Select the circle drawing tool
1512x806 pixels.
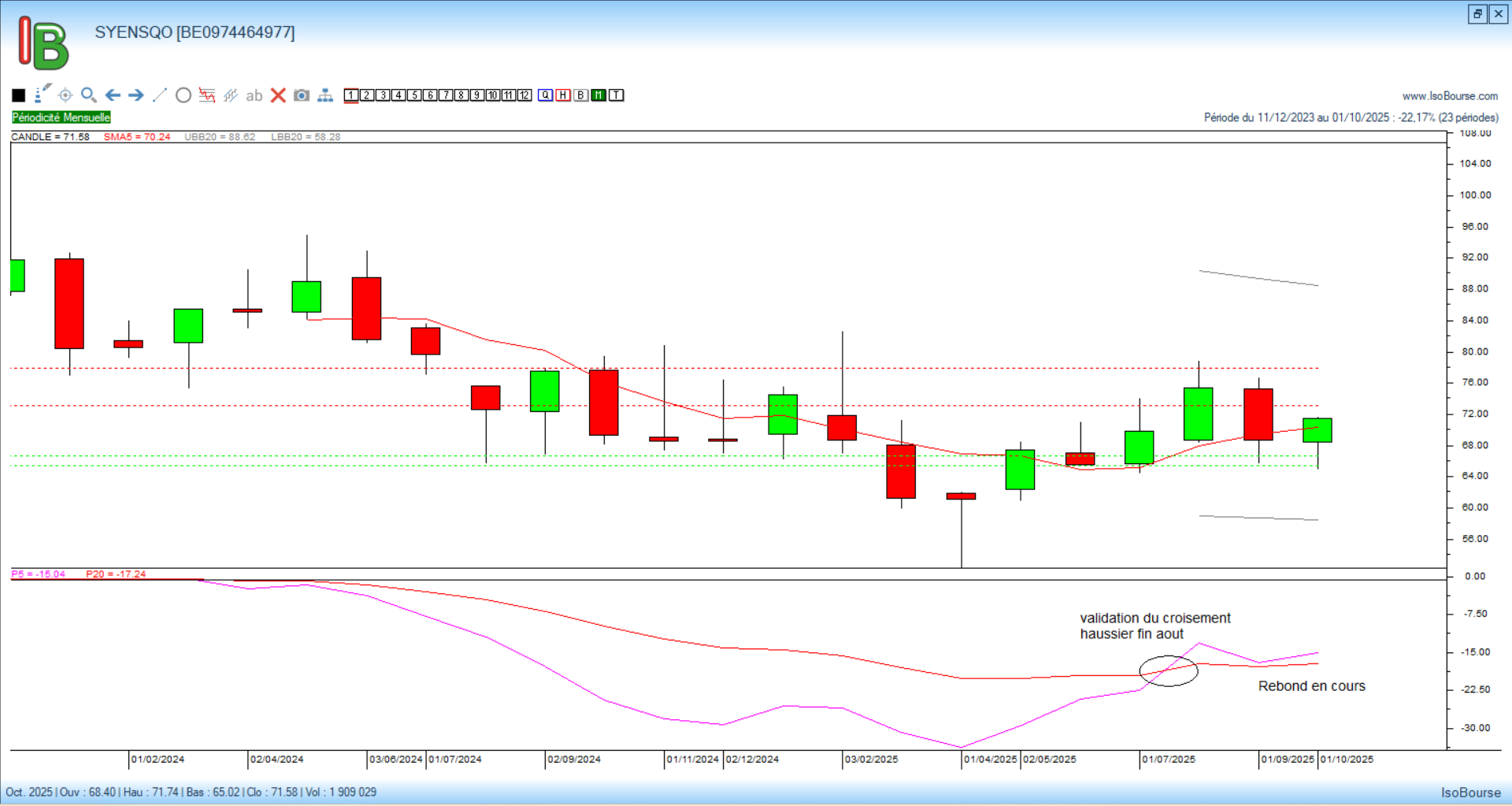pos(183,95)
